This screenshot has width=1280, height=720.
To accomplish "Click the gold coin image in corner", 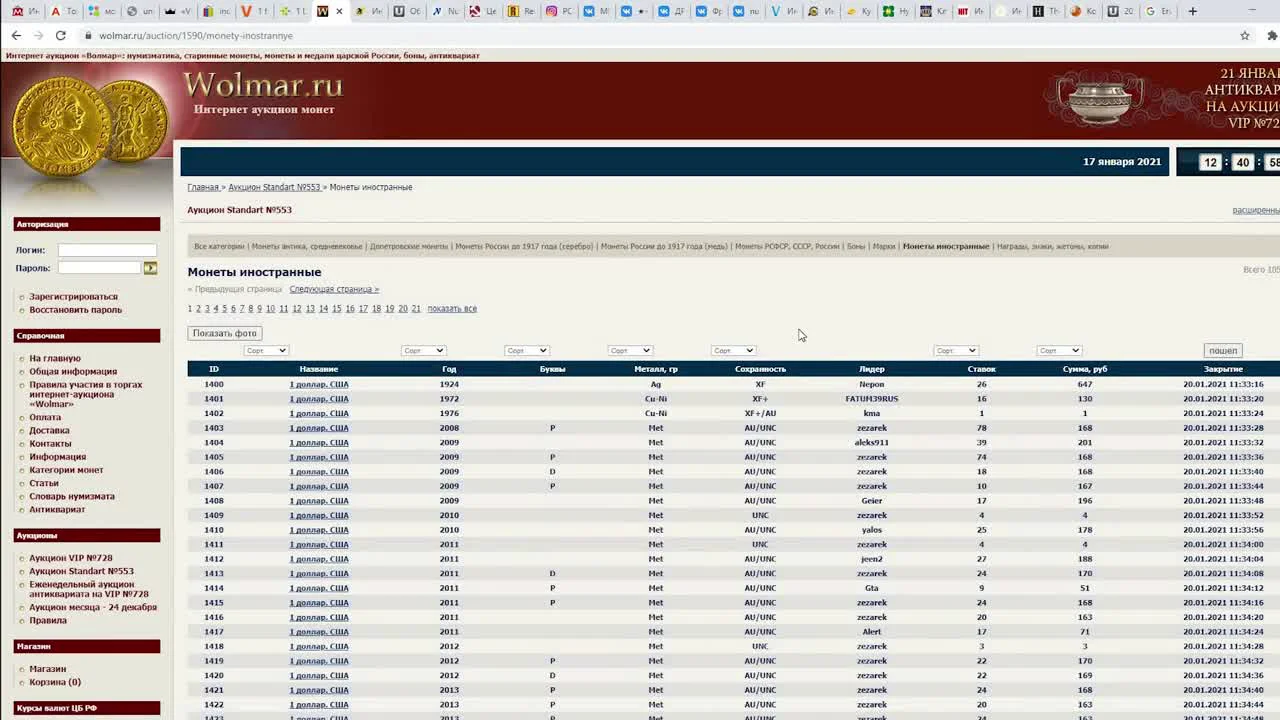I will tap(88, 130).
